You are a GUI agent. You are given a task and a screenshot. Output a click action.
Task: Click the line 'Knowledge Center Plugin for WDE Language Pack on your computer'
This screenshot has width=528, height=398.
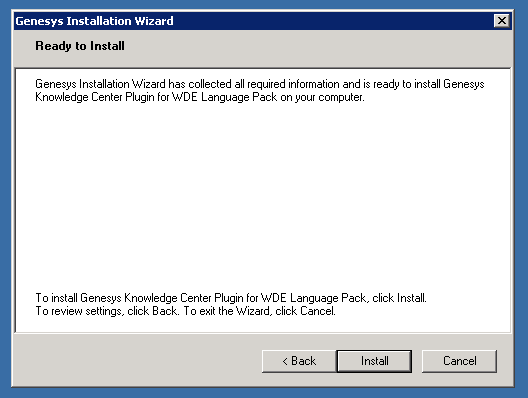pos(200,97)
